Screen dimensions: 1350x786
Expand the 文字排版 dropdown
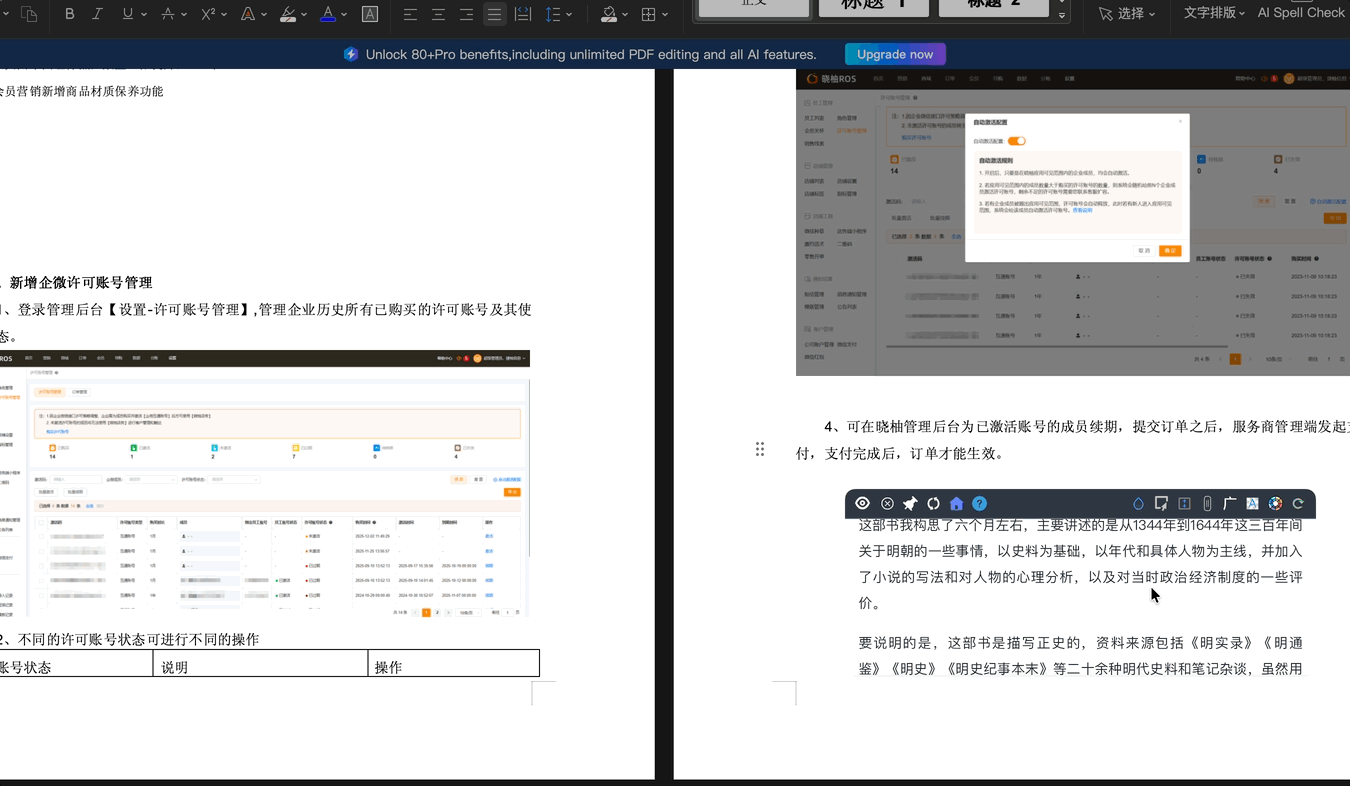pos(1213,13)
